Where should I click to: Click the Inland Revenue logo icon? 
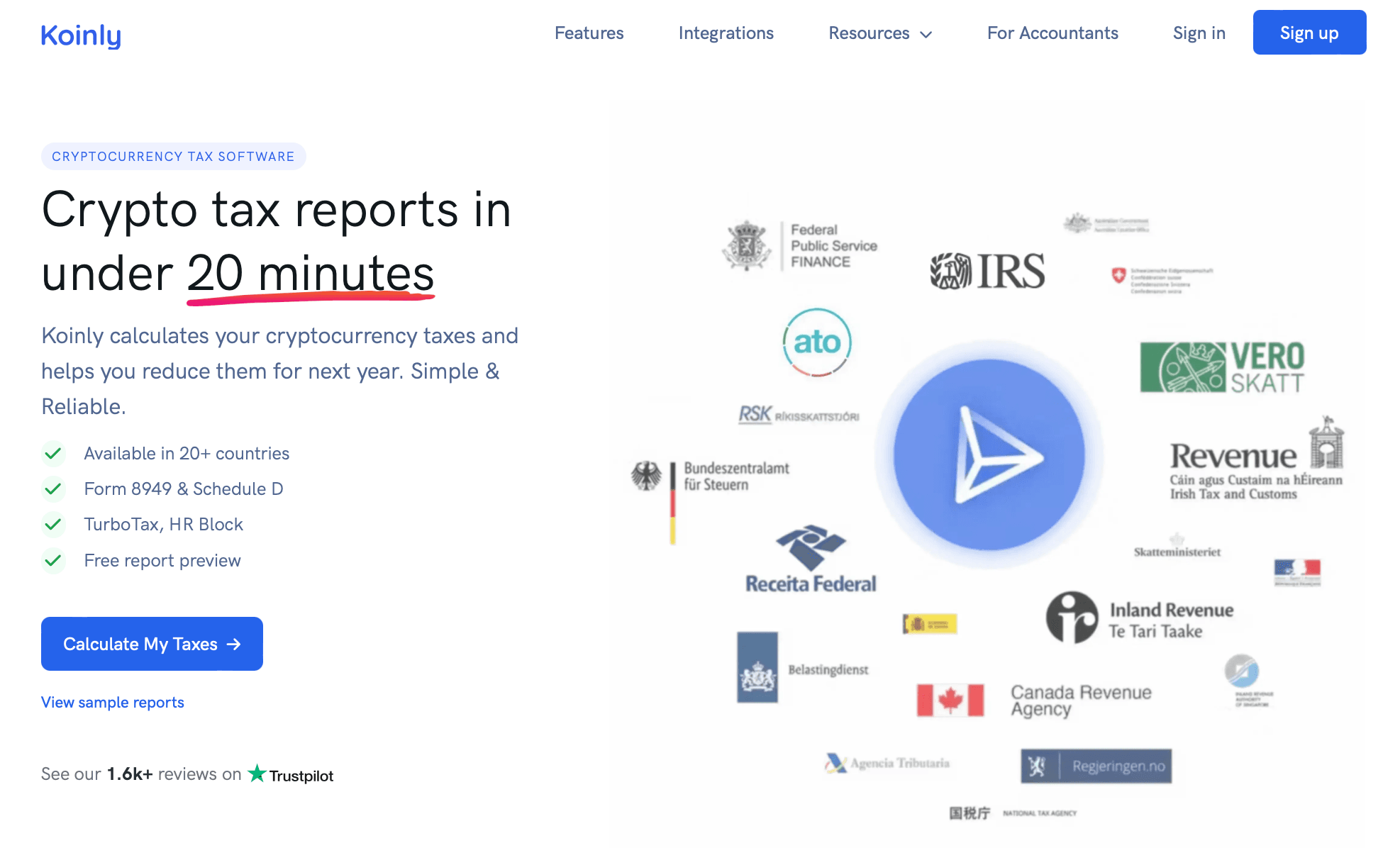coord(1072,617)
